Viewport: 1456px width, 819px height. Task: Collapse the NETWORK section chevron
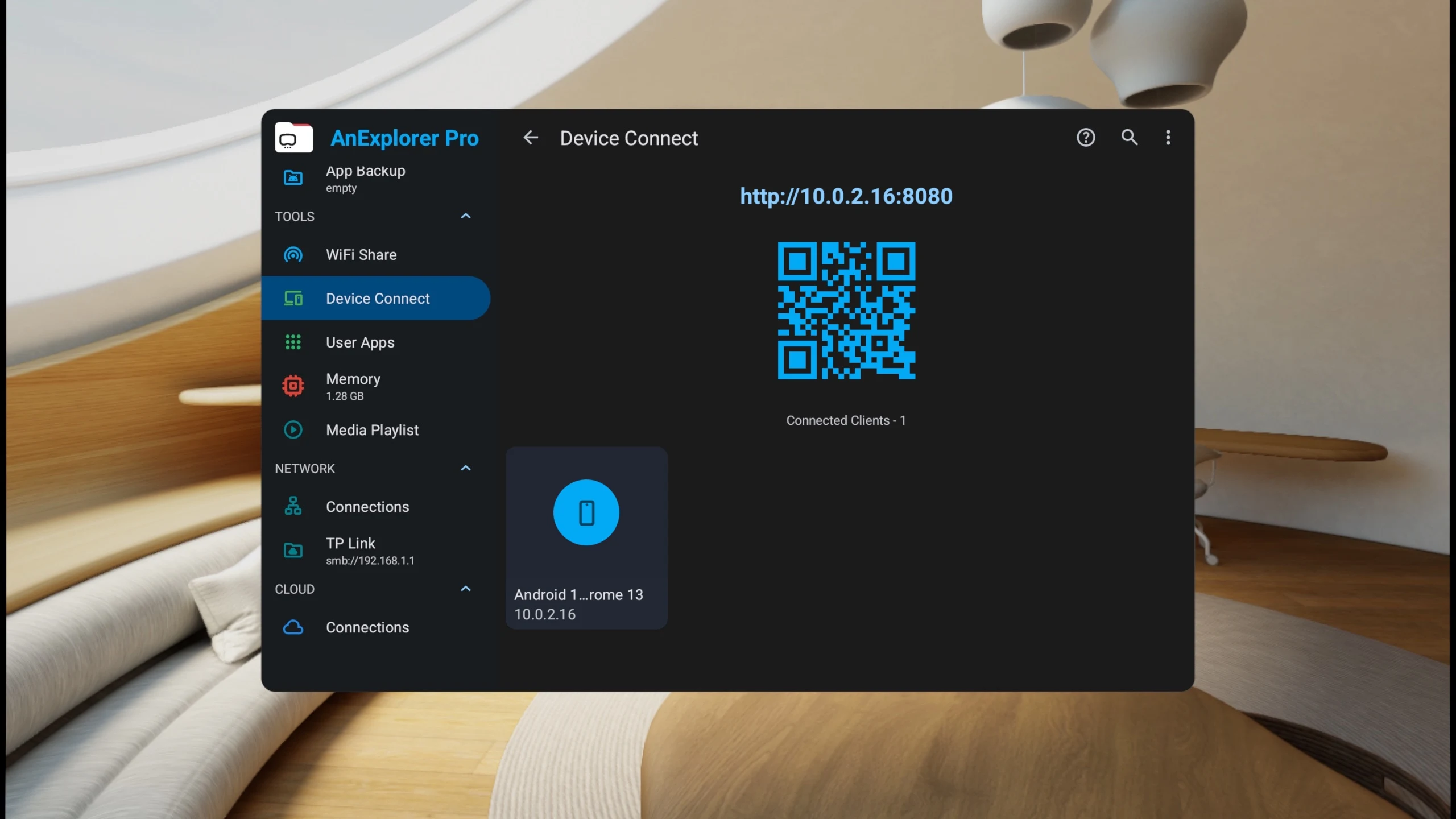(x=466, y=468)
